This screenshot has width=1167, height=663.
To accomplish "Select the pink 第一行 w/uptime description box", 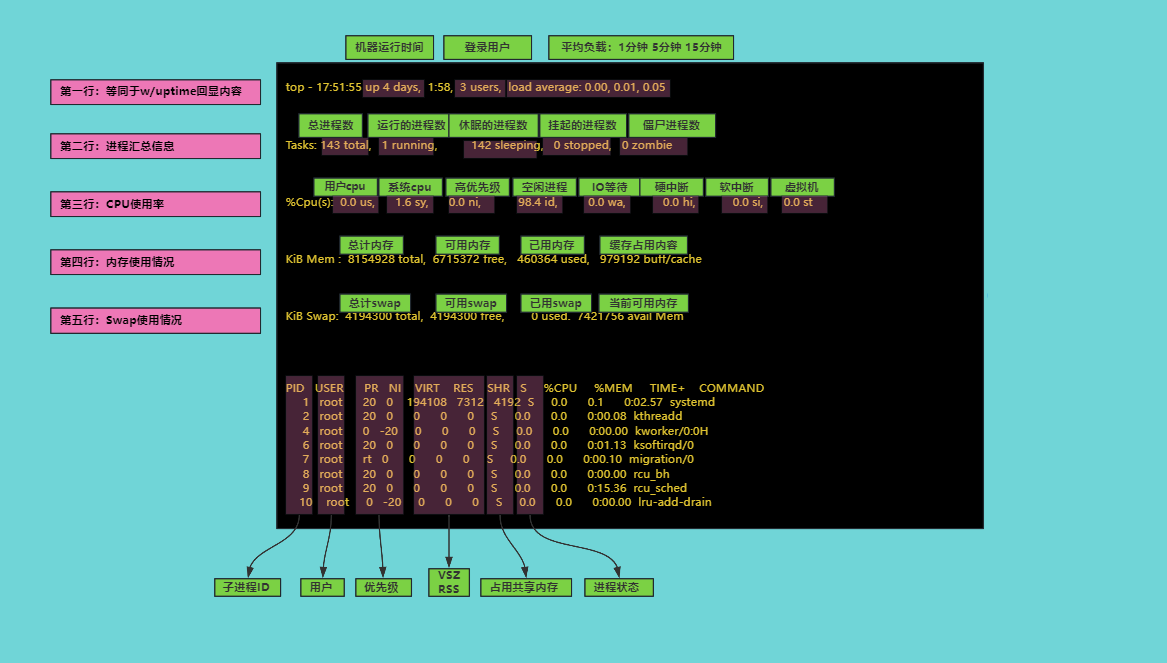I will coord(156,92).
